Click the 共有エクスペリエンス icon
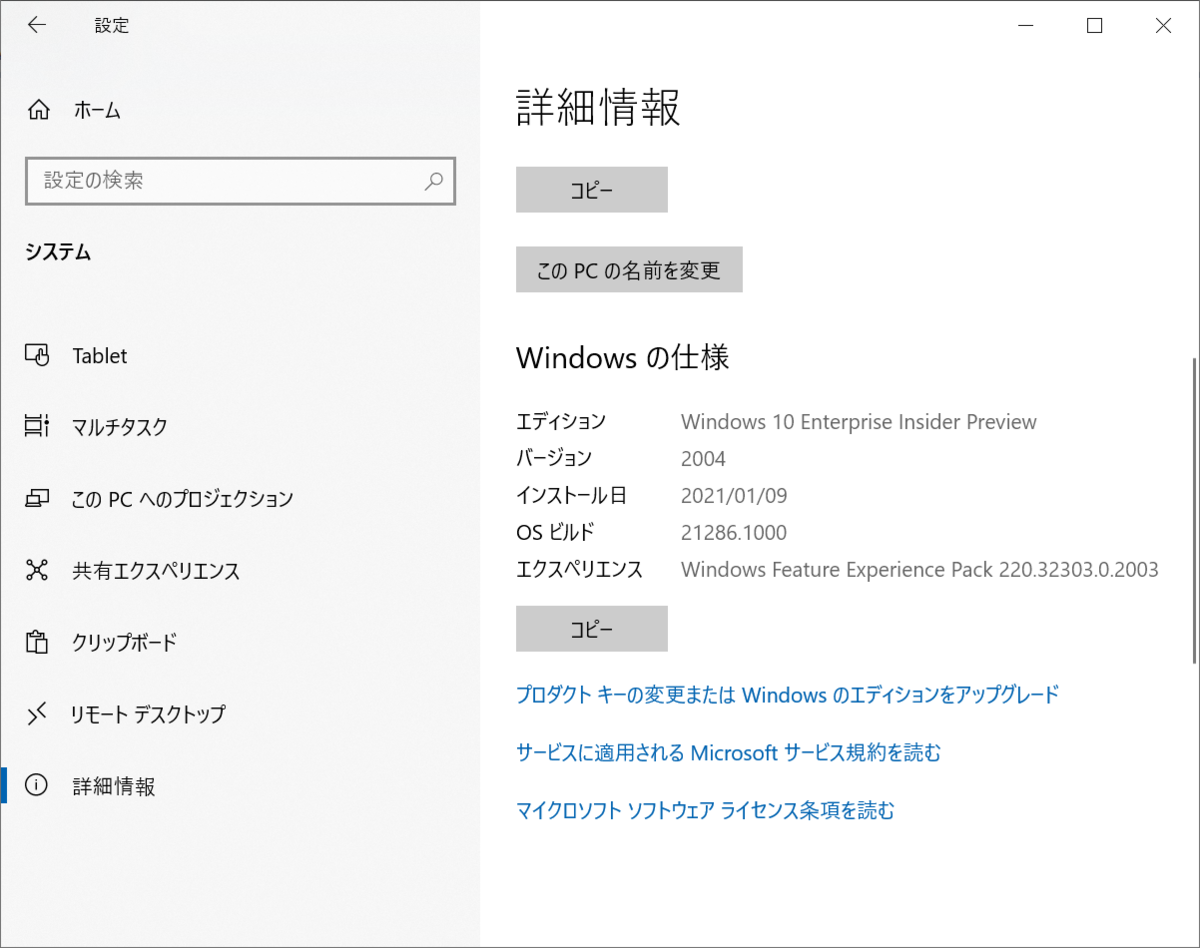The width and height of the screenshot is (1200, 948). 37,571
